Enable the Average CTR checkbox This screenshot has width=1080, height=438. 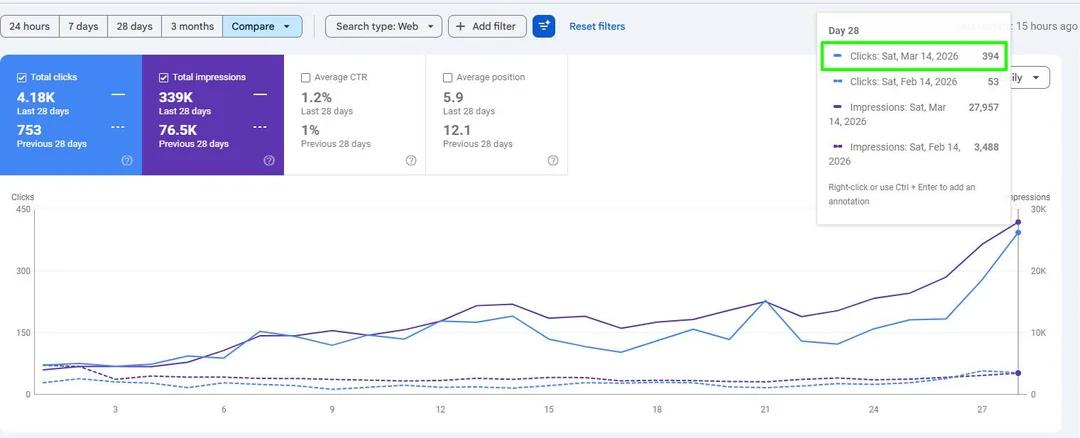[306, 77]
